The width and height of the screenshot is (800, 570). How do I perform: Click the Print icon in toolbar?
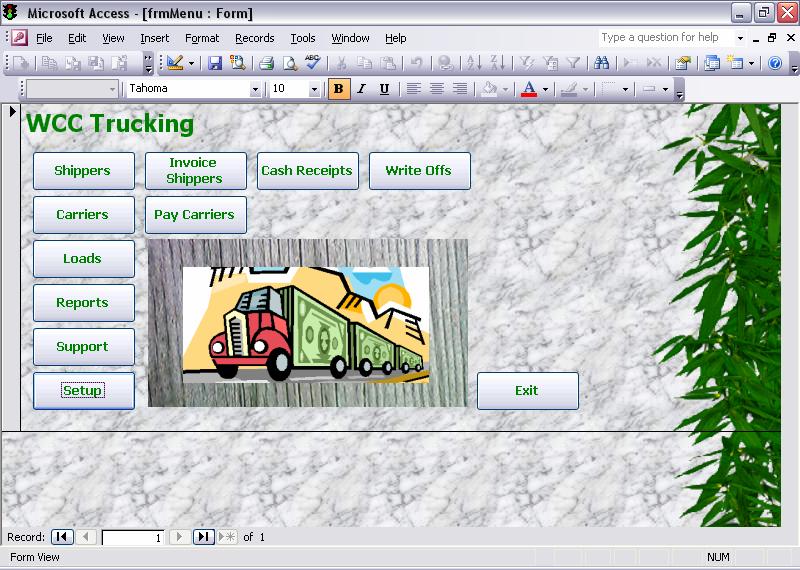(266, 63)
